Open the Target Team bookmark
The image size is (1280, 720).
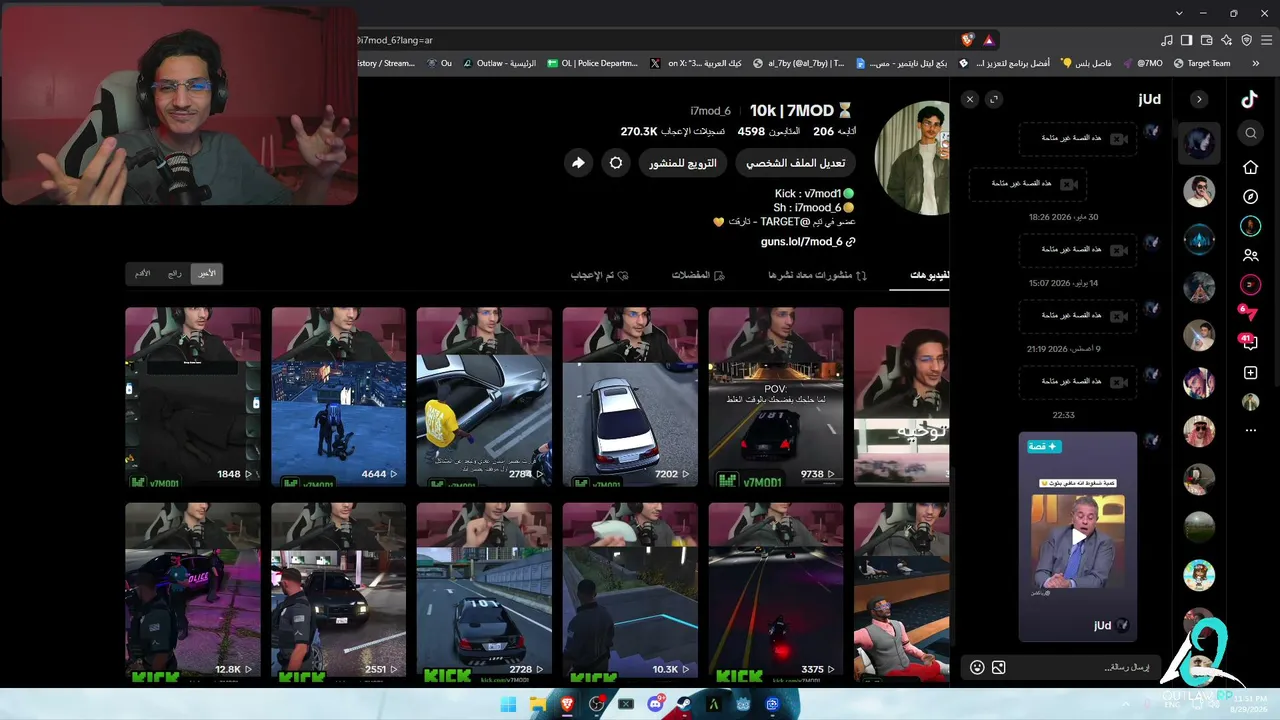[x=1202, y=63]
